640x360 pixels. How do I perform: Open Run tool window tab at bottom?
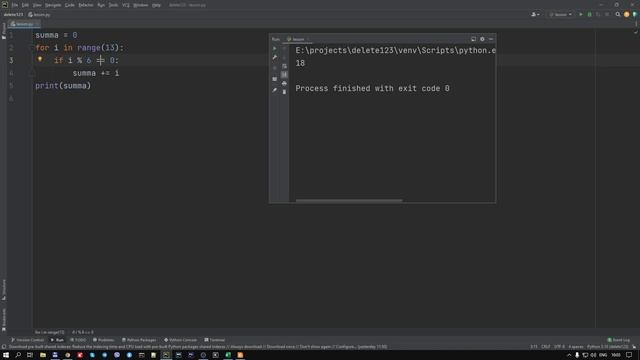(57, 340)
